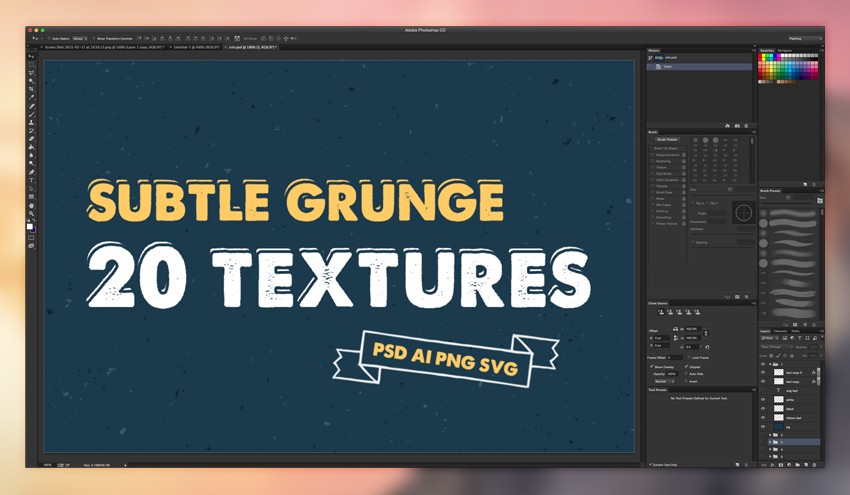
Task: Select the Quick Selection tool
Action: (x=31, y=81)
